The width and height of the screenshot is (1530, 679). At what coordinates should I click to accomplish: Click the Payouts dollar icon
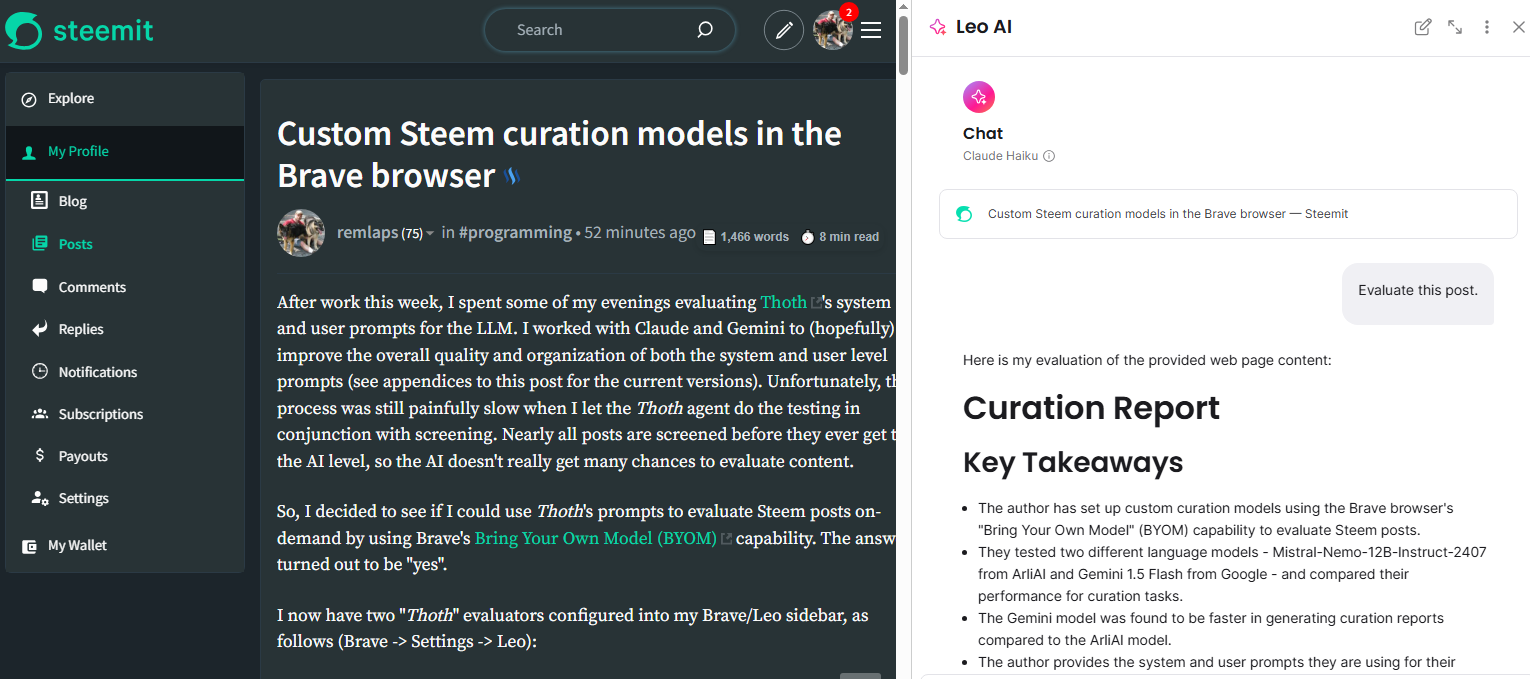coord(40,456)
